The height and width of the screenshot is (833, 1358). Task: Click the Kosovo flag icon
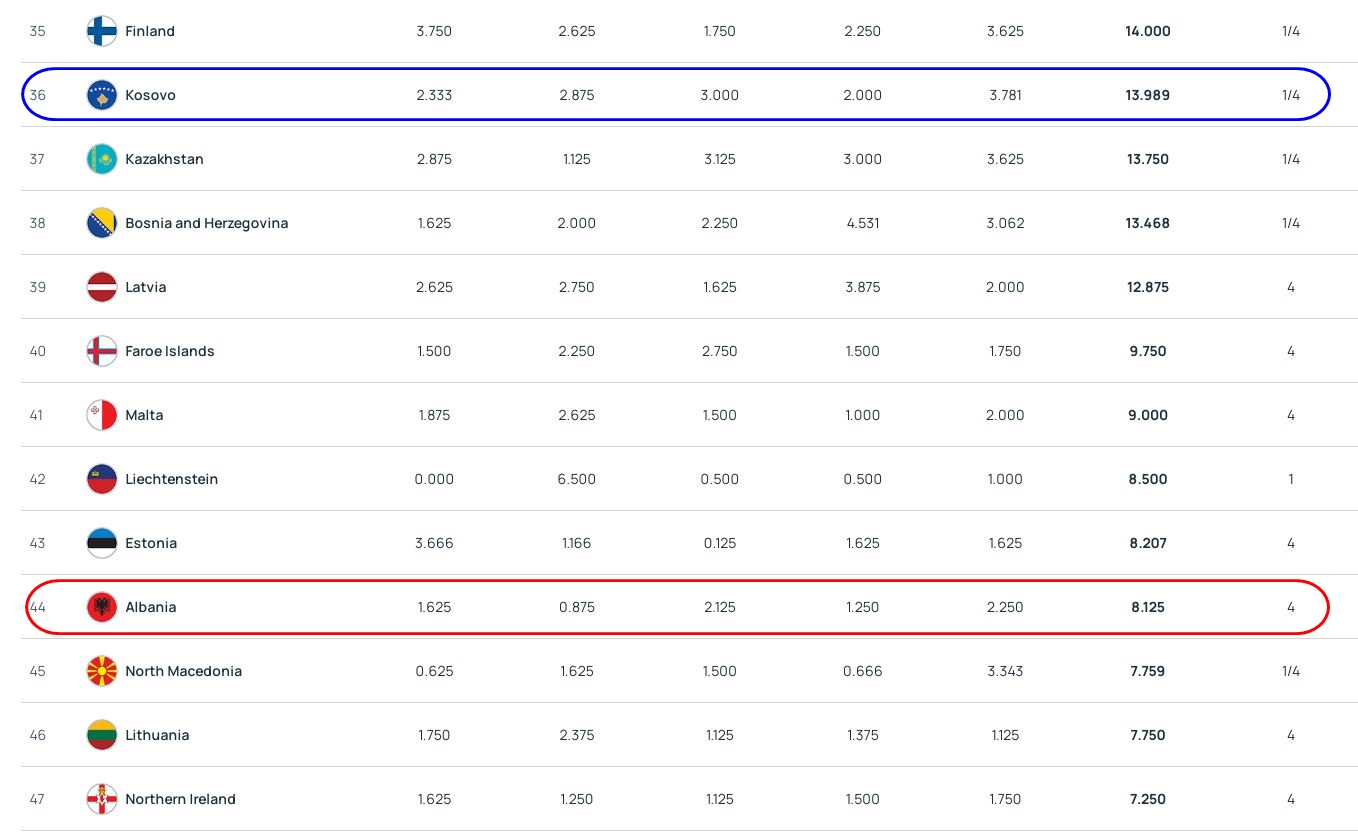102,95
